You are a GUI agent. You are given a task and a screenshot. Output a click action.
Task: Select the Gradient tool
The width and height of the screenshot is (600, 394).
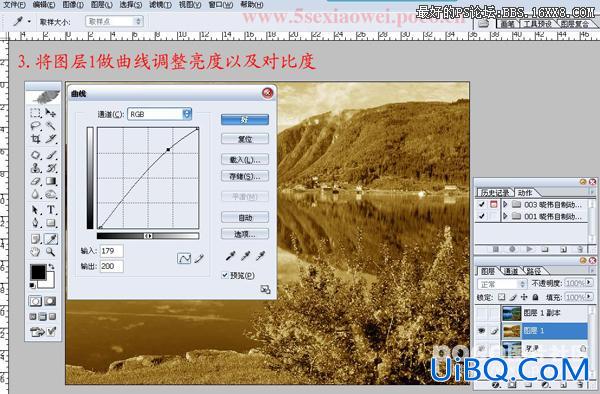51,181
